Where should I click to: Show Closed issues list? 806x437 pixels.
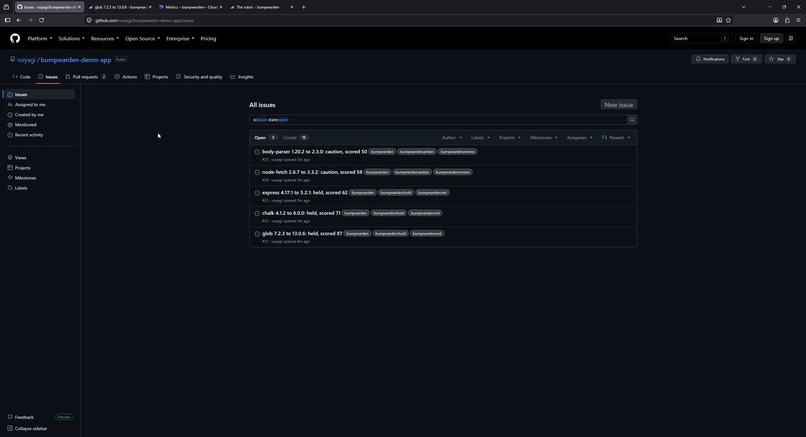pyautogui.click(x=295, y=138)
